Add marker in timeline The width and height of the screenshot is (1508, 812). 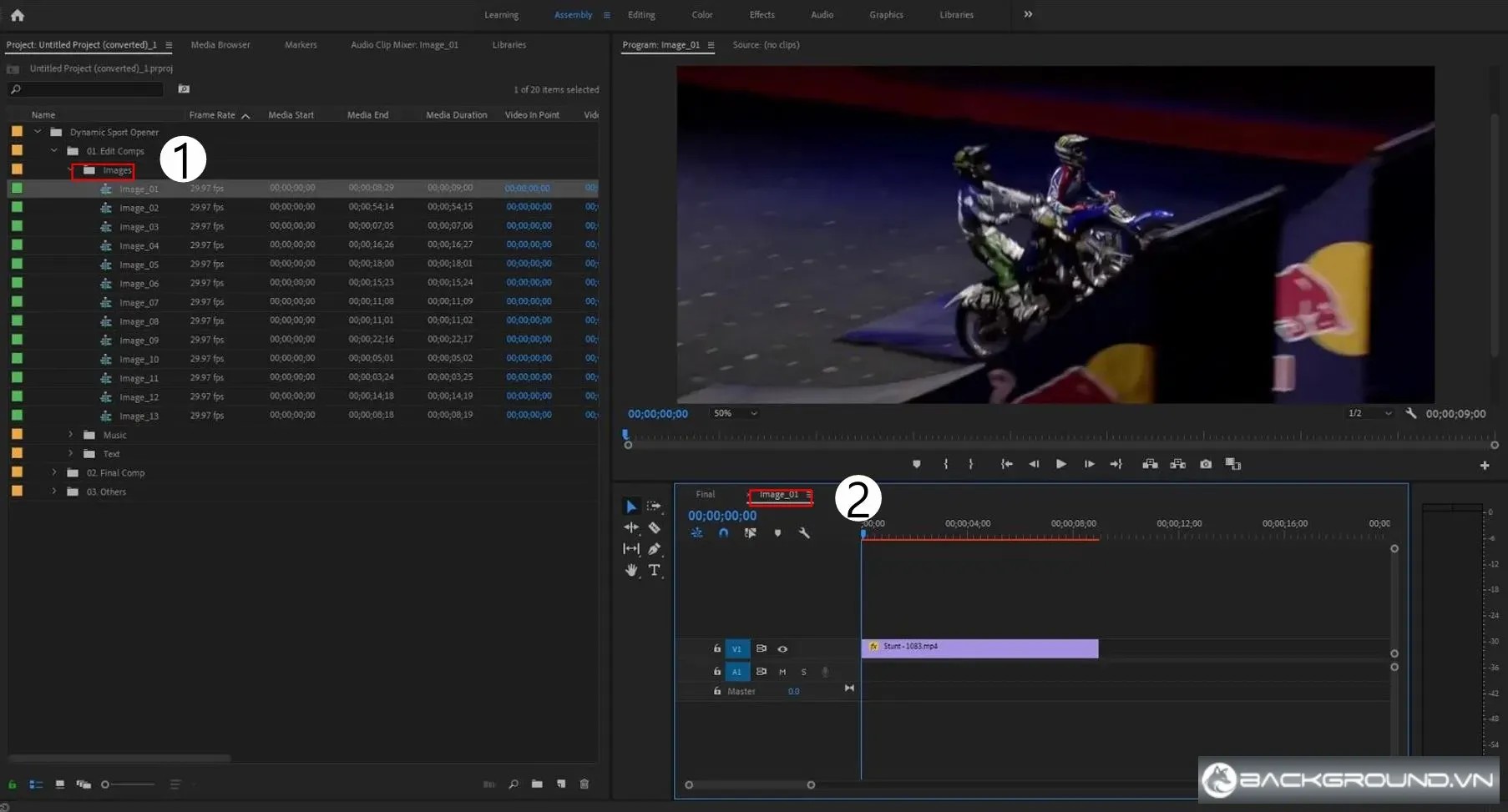[x=777, y=533]
